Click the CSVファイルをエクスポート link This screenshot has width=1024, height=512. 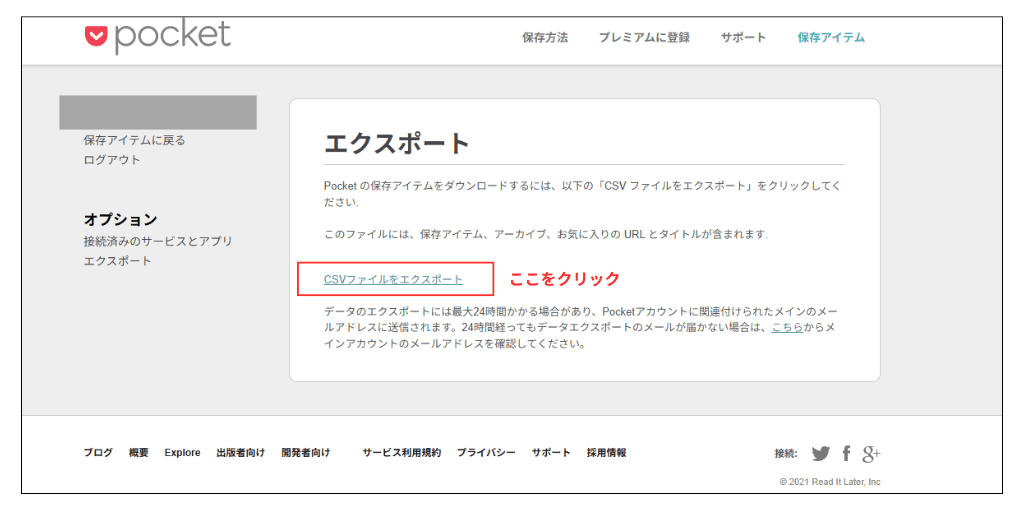click(x=393, y=280)
